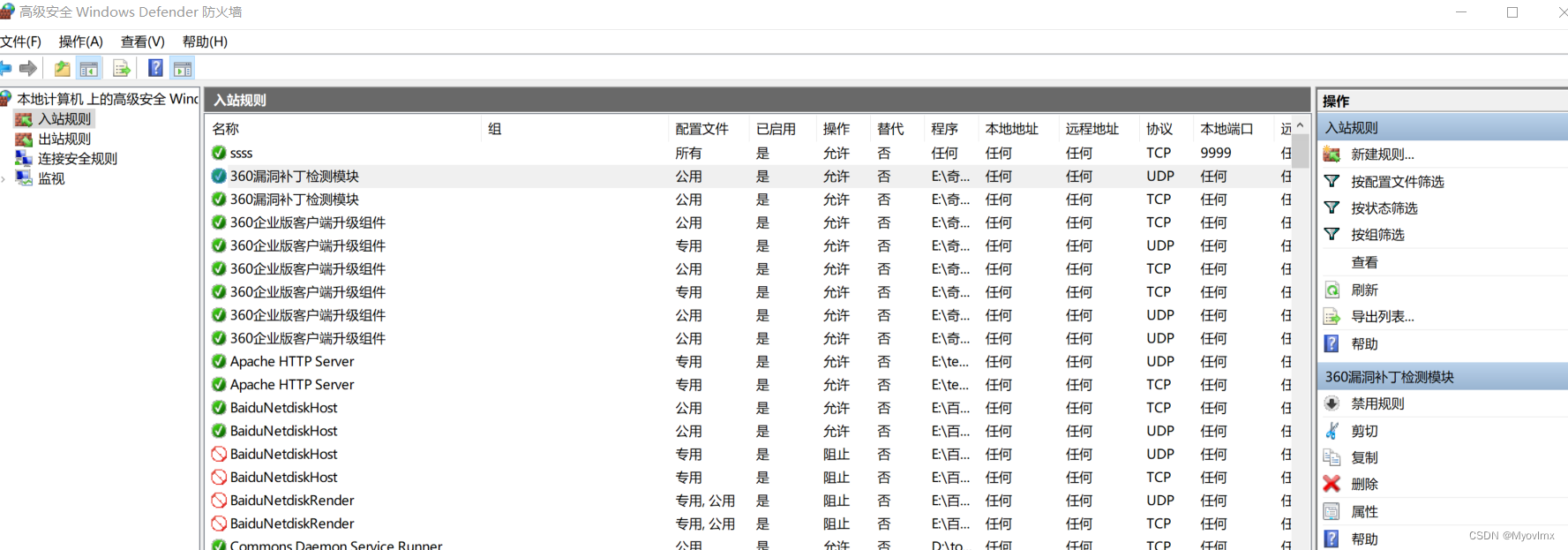1568x550 pixels.
Task: Select first Apache HTTP Server rule (UDP)
Action: click(750, 361)
